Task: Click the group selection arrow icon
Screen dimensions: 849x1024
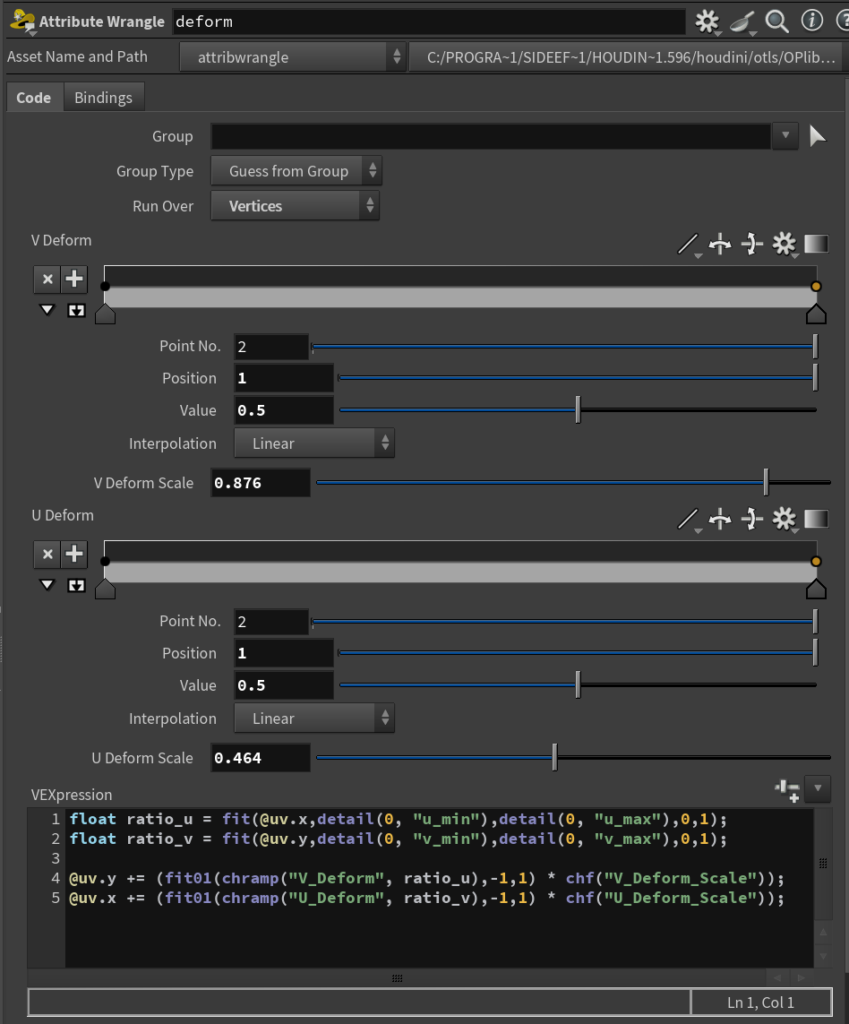Action: point(817,137)
